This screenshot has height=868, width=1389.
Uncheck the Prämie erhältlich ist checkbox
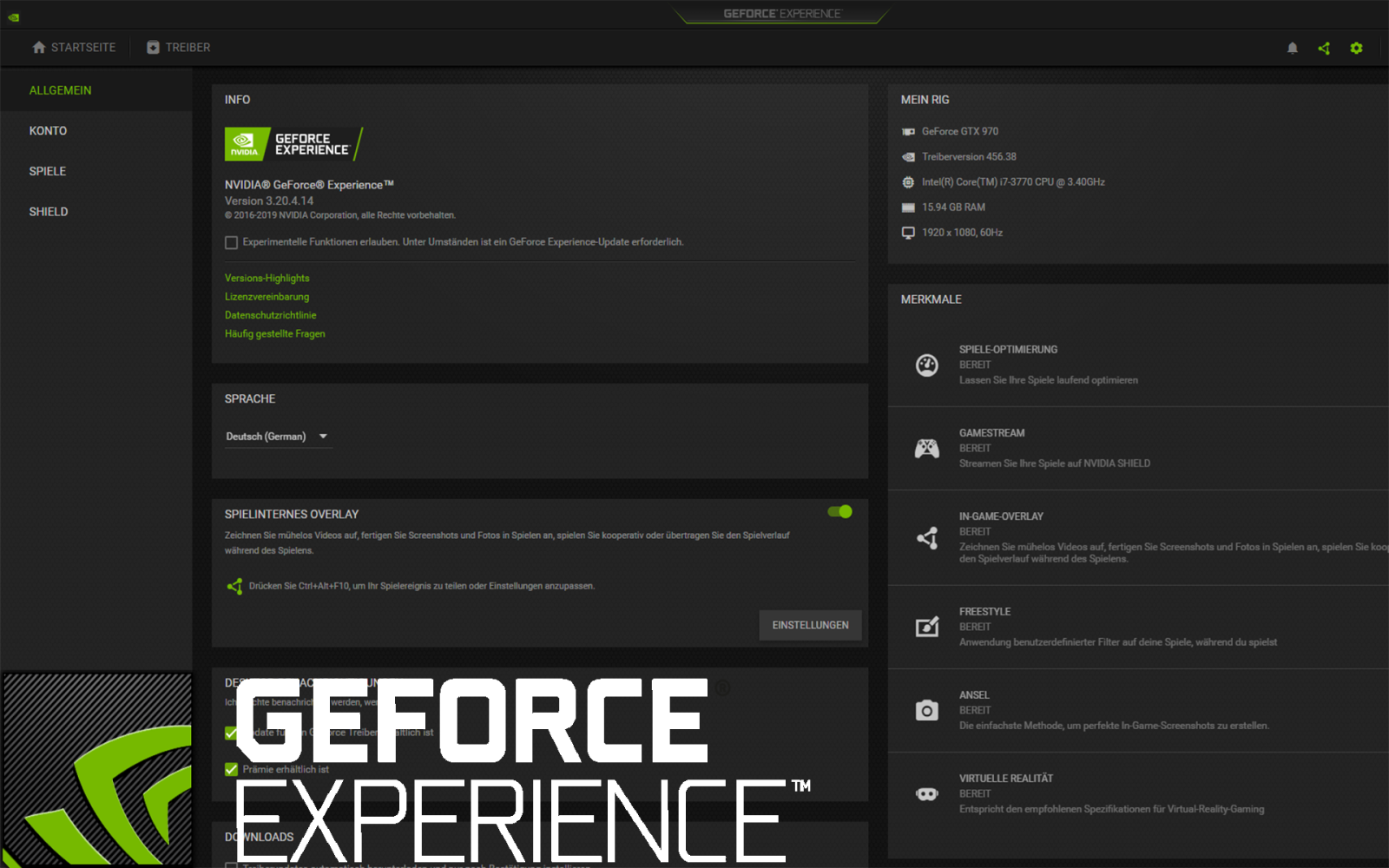[x=231, y=769]
